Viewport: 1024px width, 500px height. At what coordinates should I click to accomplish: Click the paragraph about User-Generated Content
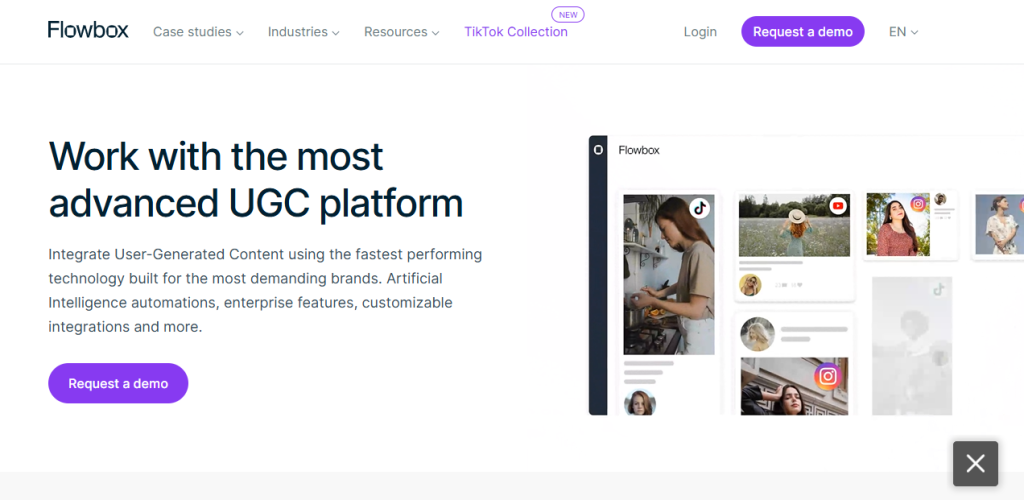[265, 290]
